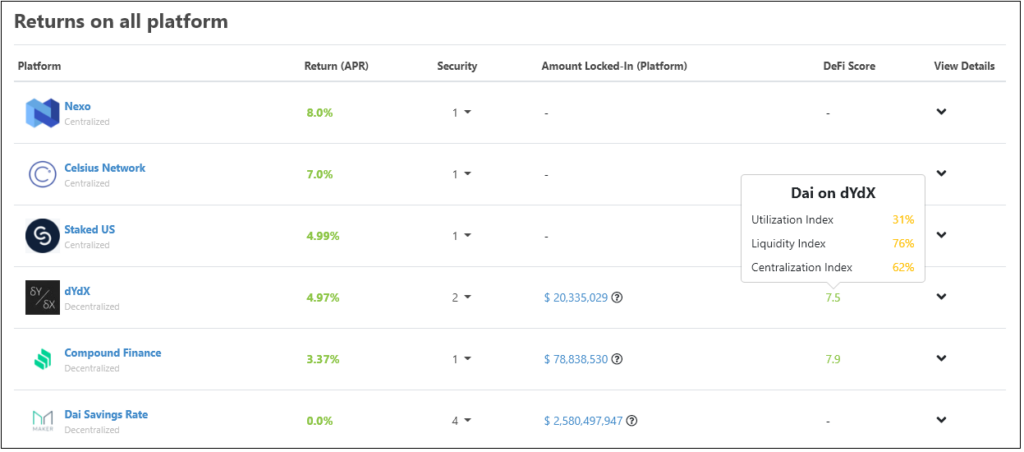Open the dYdX platform link

[77, 291]
